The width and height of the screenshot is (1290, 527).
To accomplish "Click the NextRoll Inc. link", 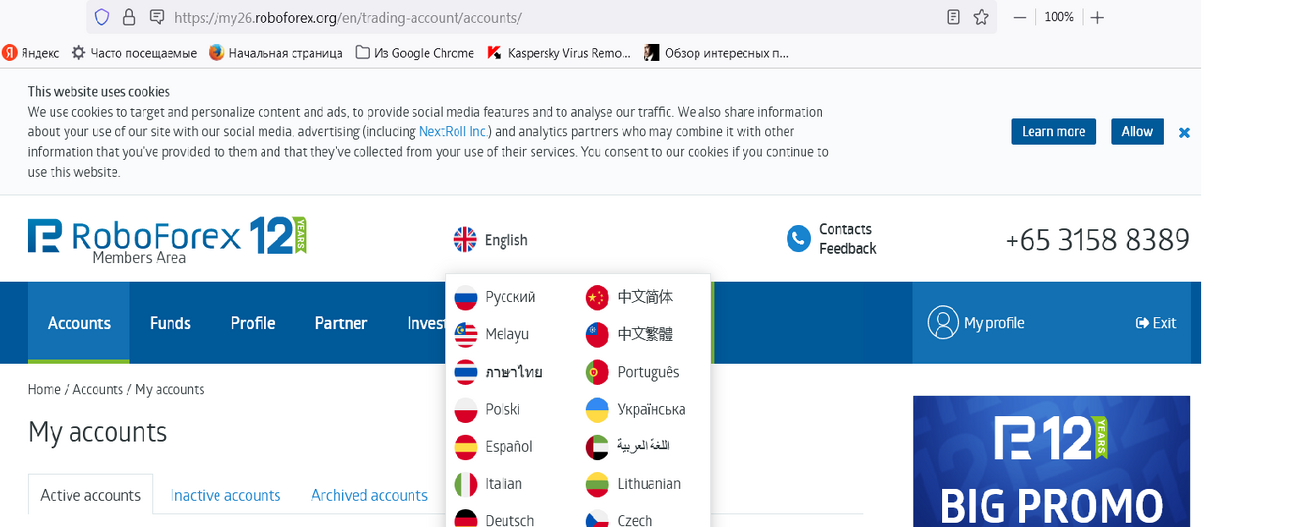I will [x=453, y=132].
